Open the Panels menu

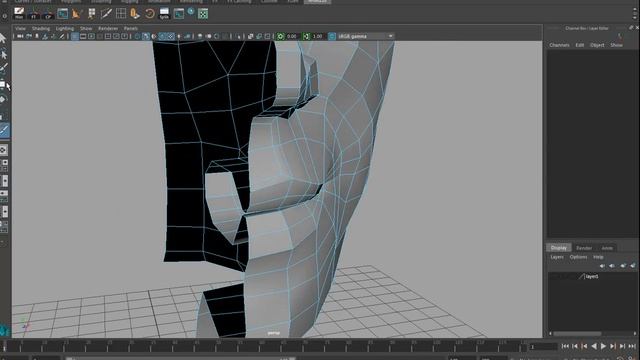tap(131, 29)
